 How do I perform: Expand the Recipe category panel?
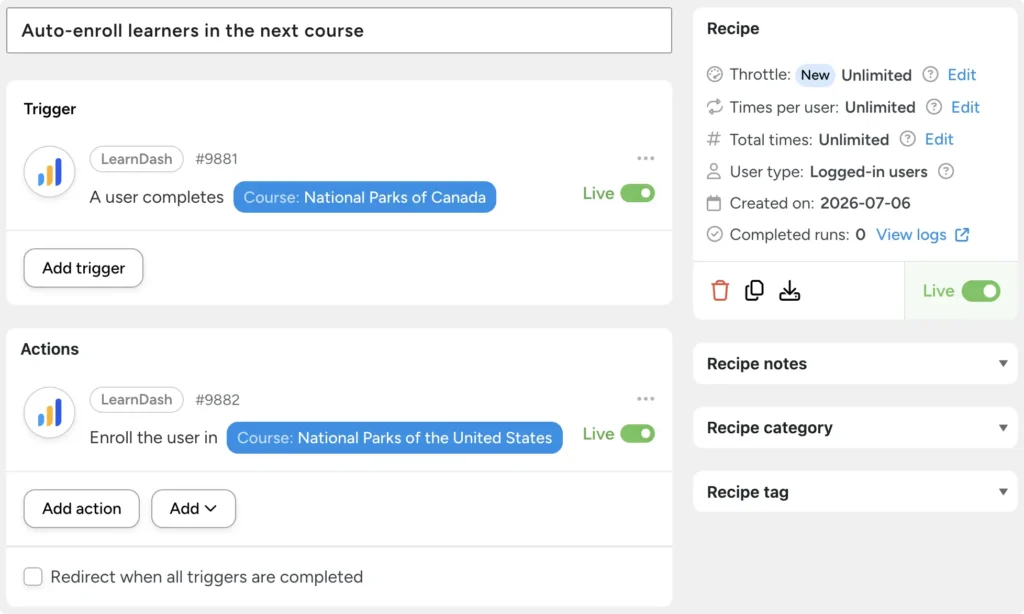pyautogui.click(x=855, y=428)
